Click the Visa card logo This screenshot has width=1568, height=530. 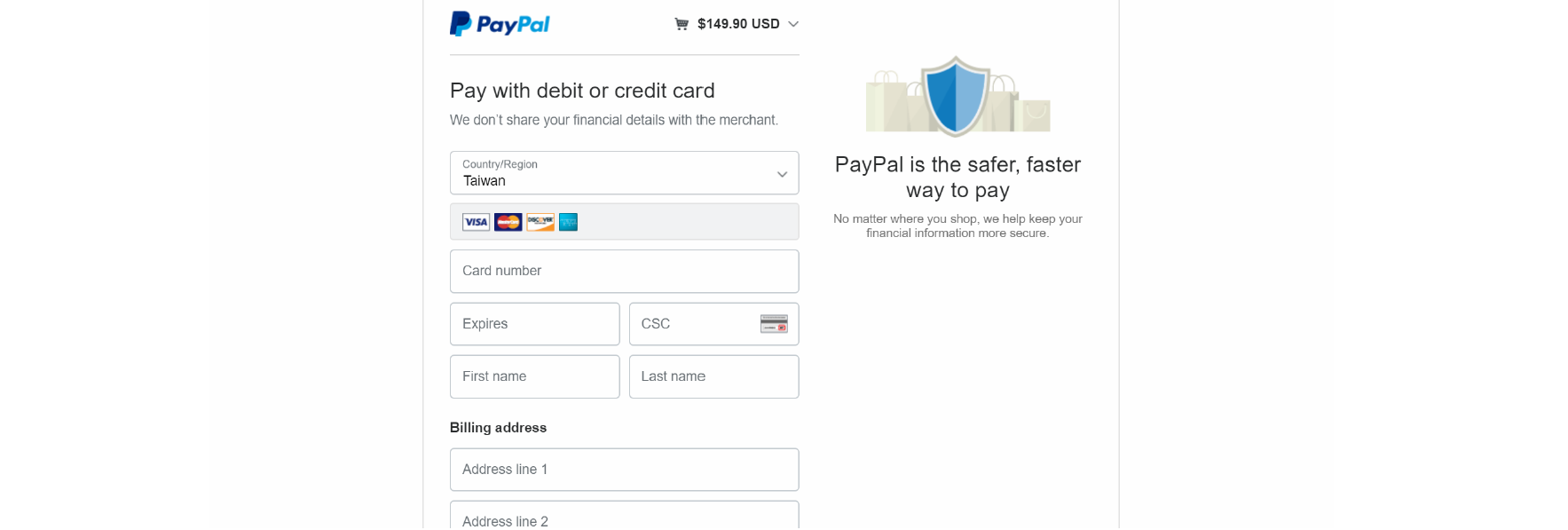pos(476,222)
